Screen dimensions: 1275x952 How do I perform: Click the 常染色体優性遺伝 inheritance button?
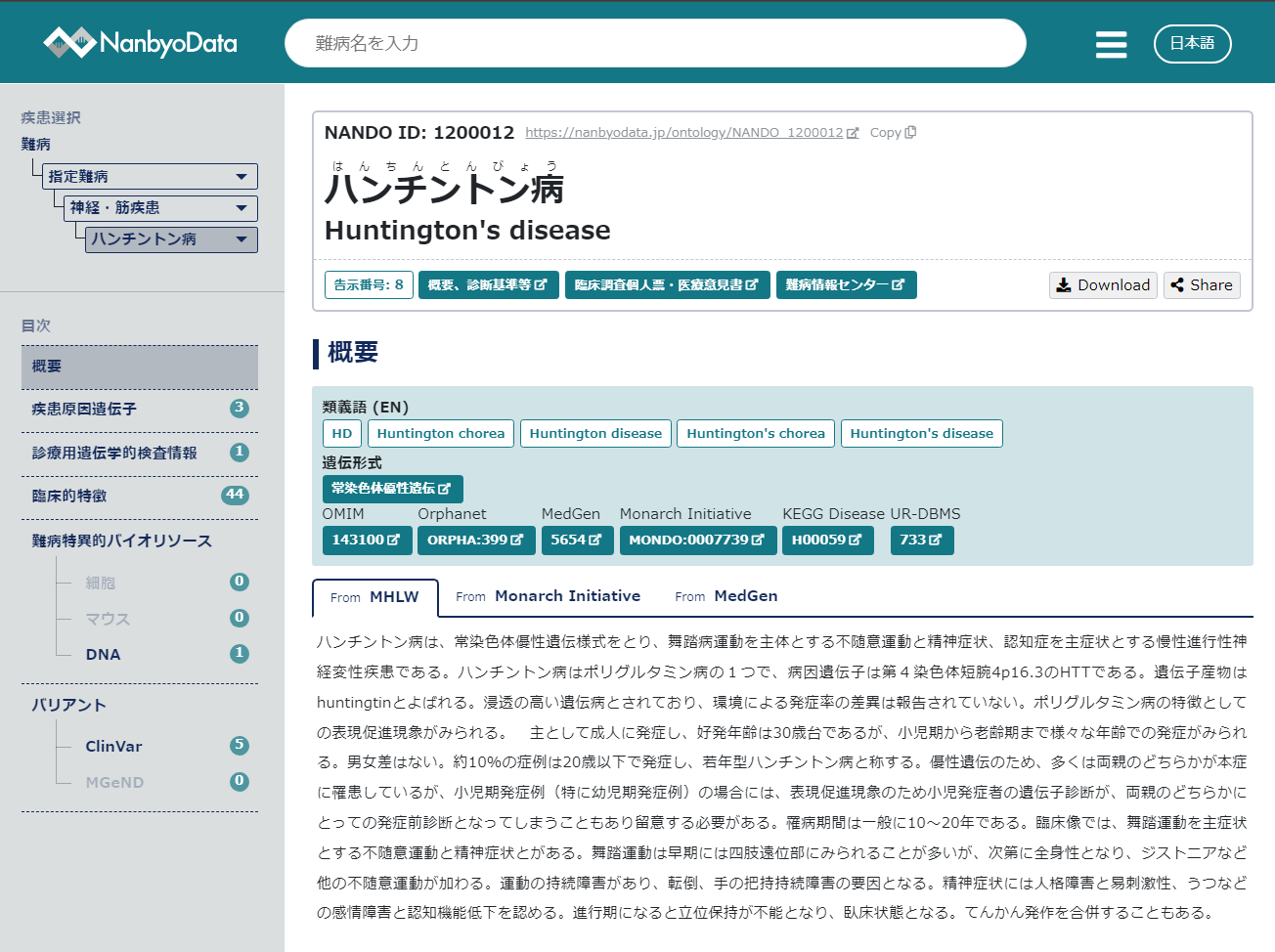pyautogui.click(x=392, y=489)
